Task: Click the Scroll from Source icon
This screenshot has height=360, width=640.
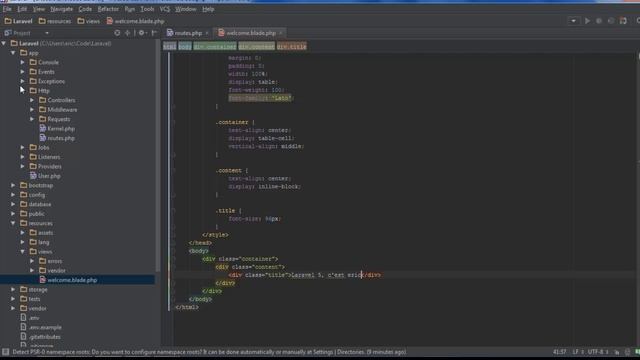Action: tap(117, 33)
